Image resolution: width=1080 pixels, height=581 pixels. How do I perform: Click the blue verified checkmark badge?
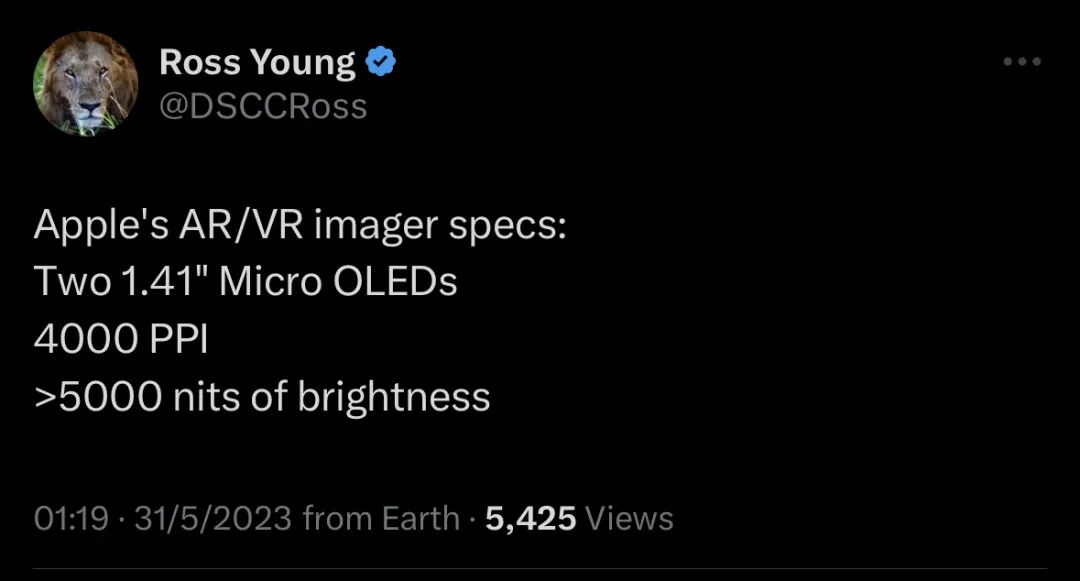point(381,63)
